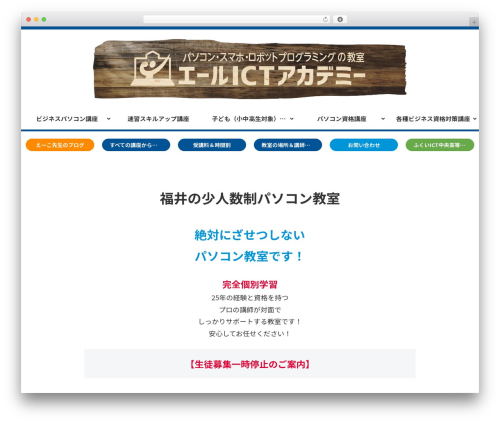This screenshot has width=500, height=423.
Task: Click the 安心してお任せください! line
Action: [250, 334]
